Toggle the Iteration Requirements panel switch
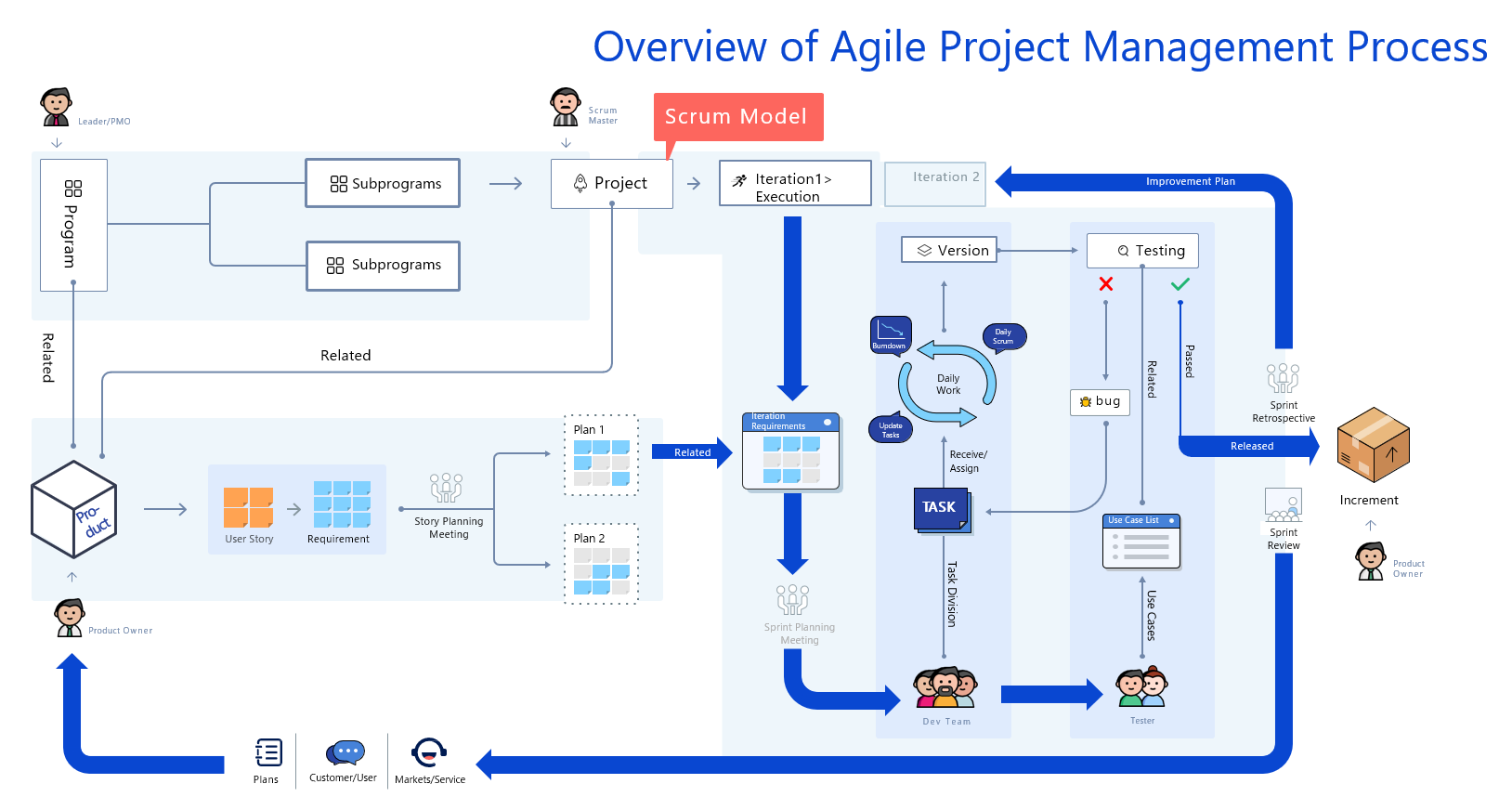This screenshot has width=1512, height=810. click(828, 423)
